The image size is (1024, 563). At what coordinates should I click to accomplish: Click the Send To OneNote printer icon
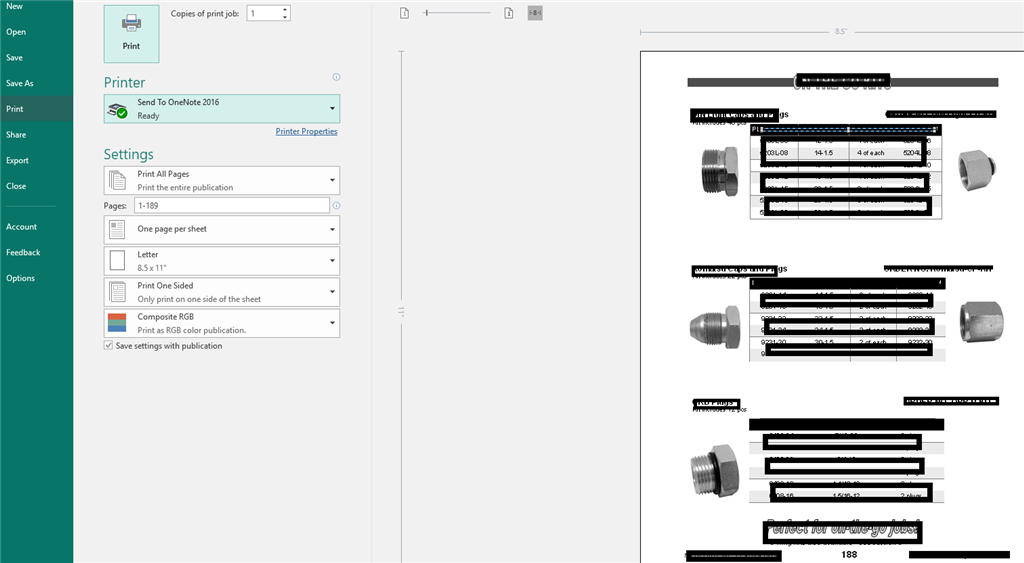(x=118, y=110)
